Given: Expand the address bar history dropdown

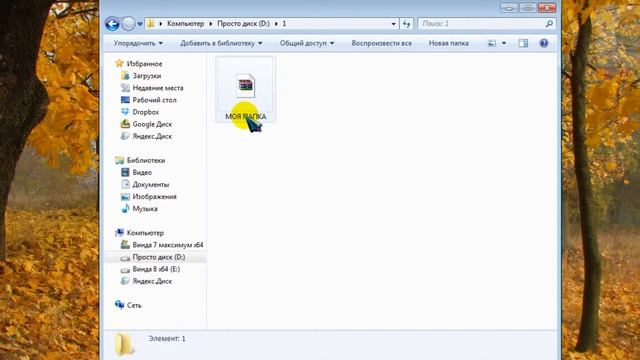Looking at the screenshot, I should [393, 24].
